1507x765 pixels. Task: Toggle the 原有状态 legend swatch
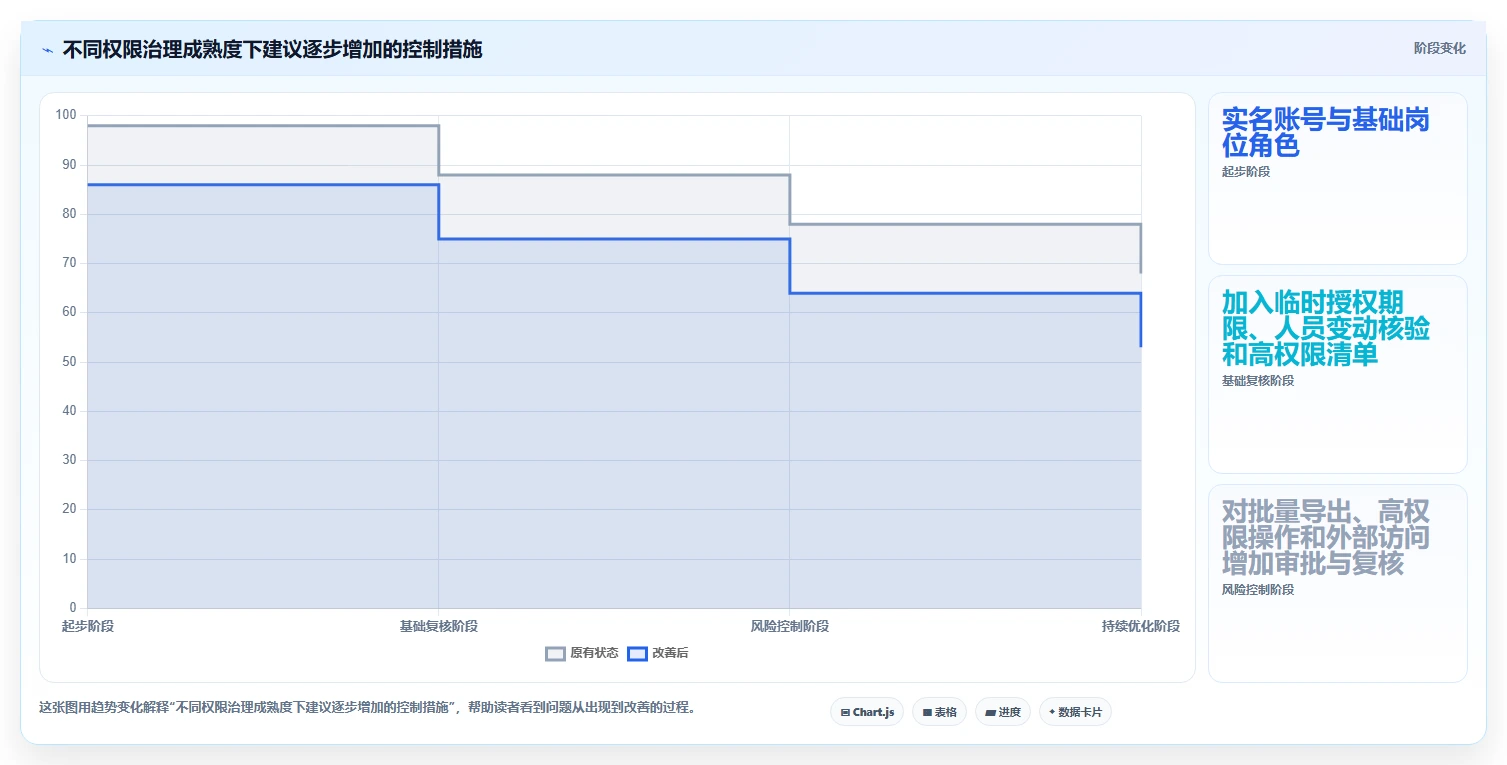pos(555,654)
